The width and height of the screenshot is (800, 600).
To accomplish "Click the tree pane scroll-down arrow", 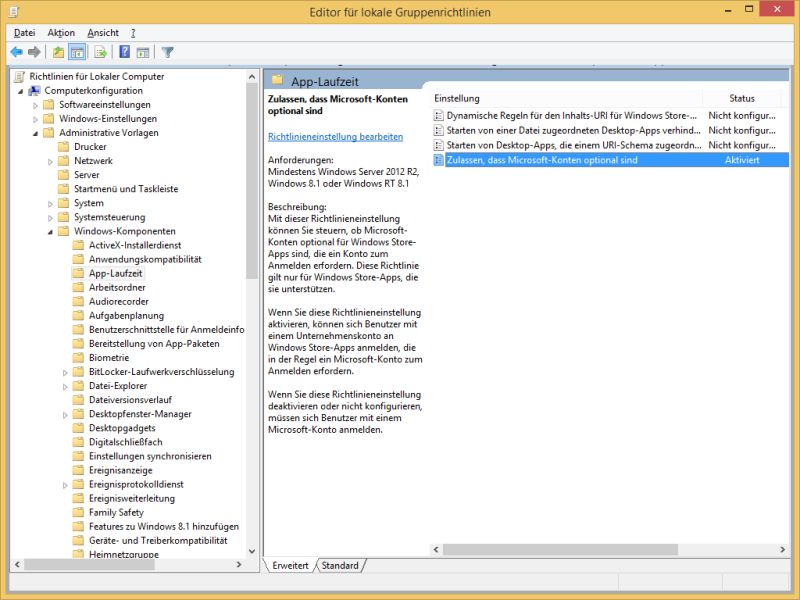I will point(252,551).
